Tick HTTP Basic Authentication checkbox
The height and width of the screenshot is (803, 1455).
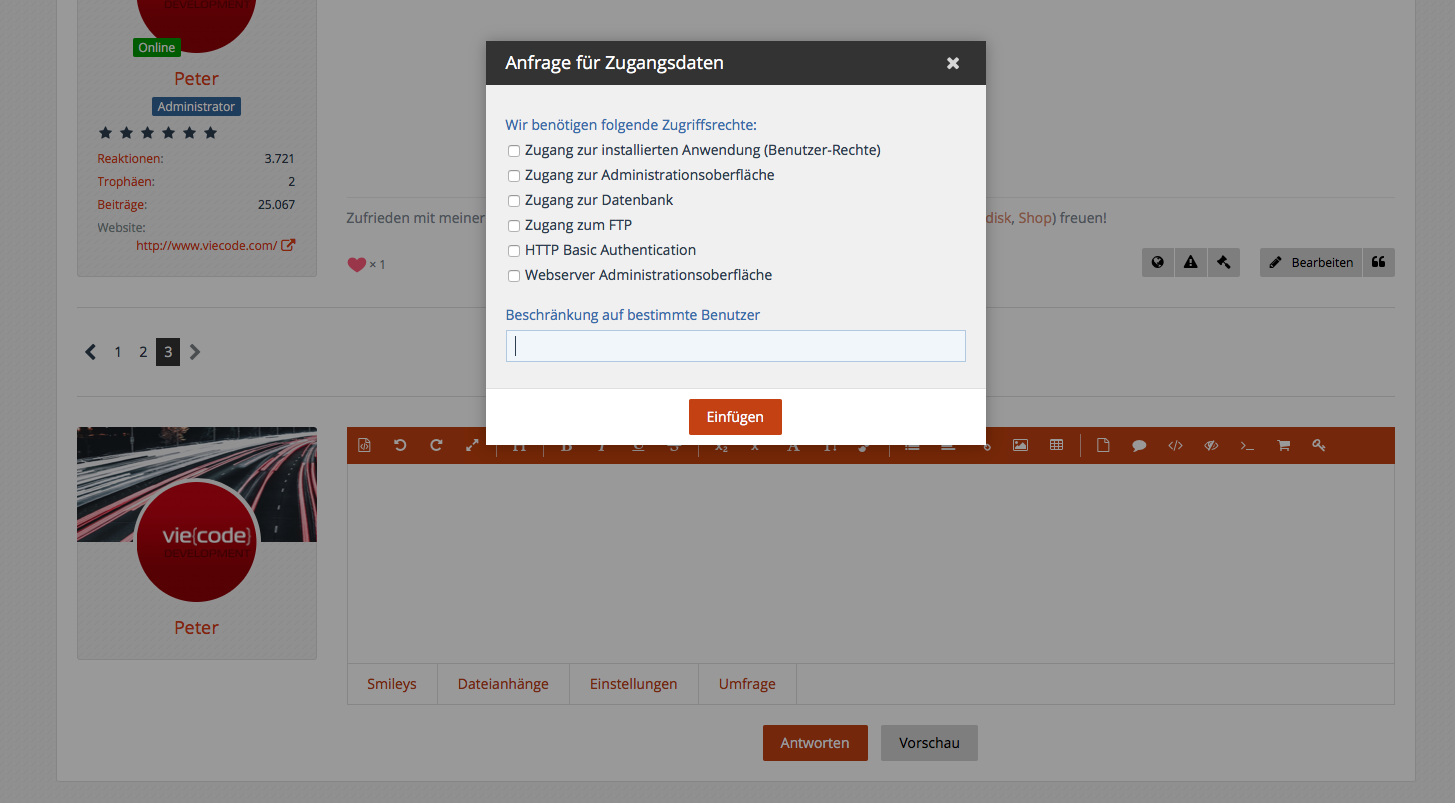(514, 251)
